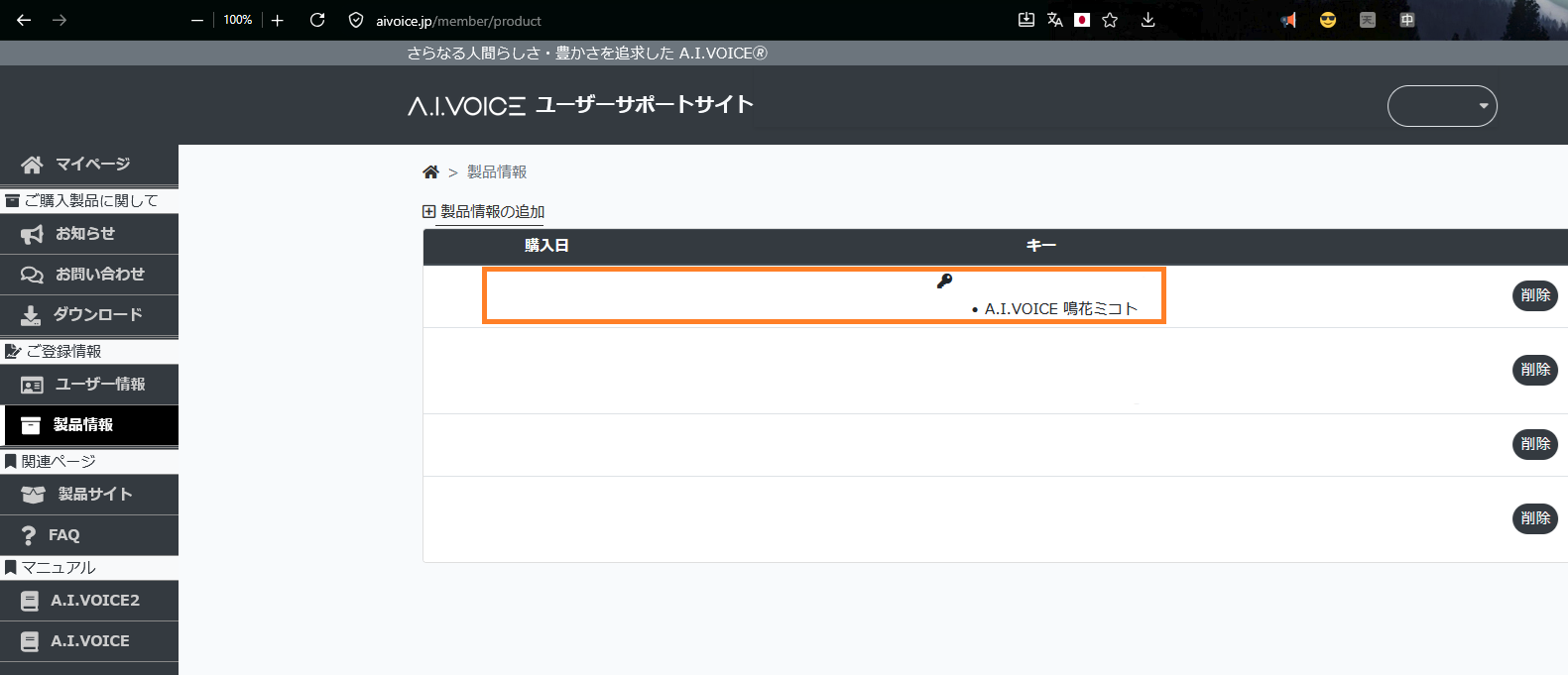Click the 製品情報 breadcrumb text
The width and height of the screenshot is (1568, 675).
[497, 172]
